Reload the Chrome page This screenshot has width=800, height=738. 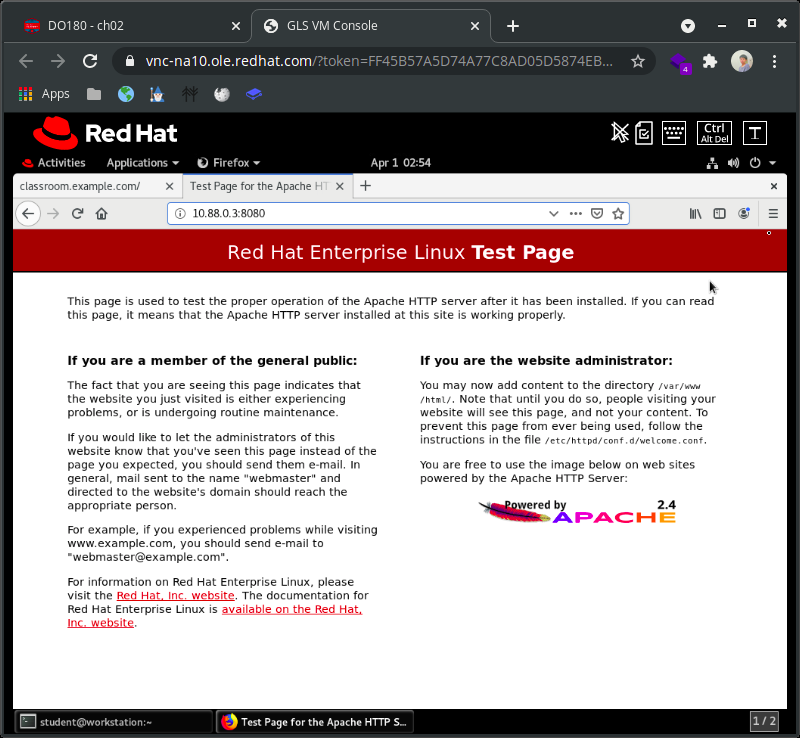coord(90,61)
